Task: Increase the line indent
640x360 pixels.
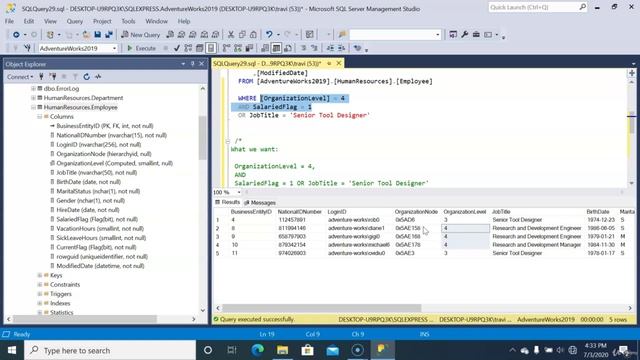Action: 341,48
